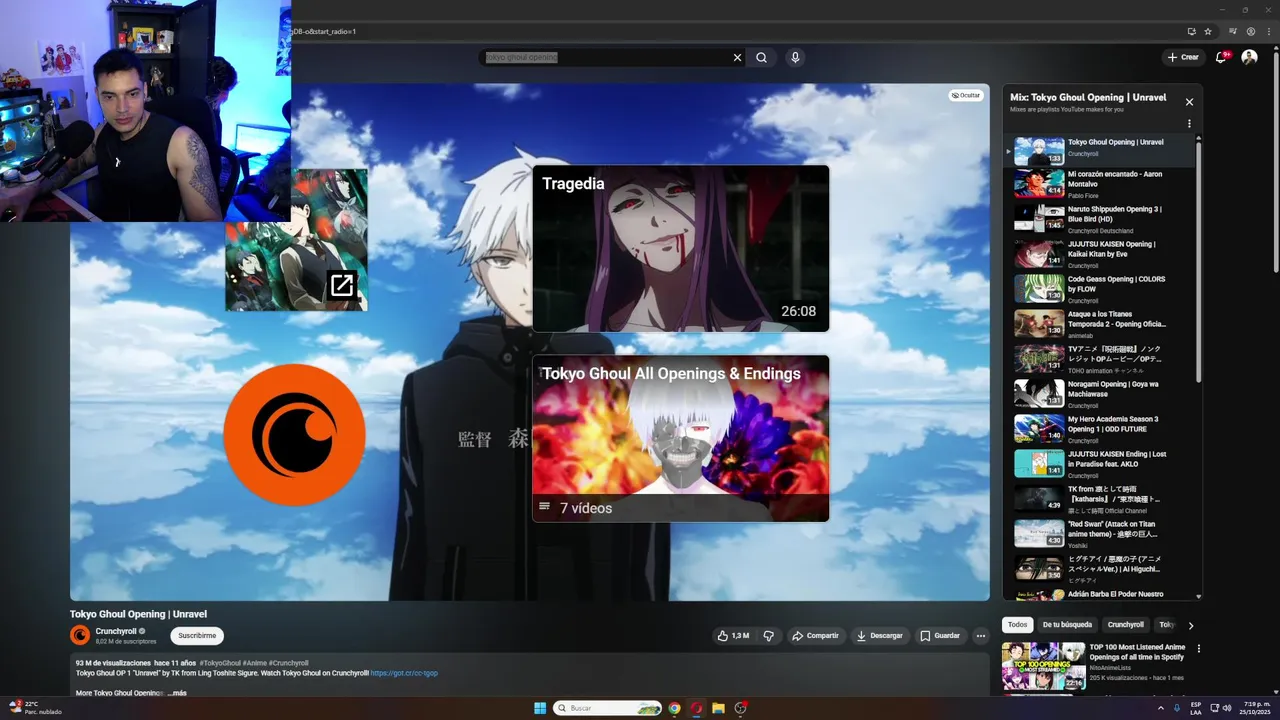Select the Crunchyroll filter chip
The height and width of the screenshot is (720, 1280).
tap(1125, 625)
